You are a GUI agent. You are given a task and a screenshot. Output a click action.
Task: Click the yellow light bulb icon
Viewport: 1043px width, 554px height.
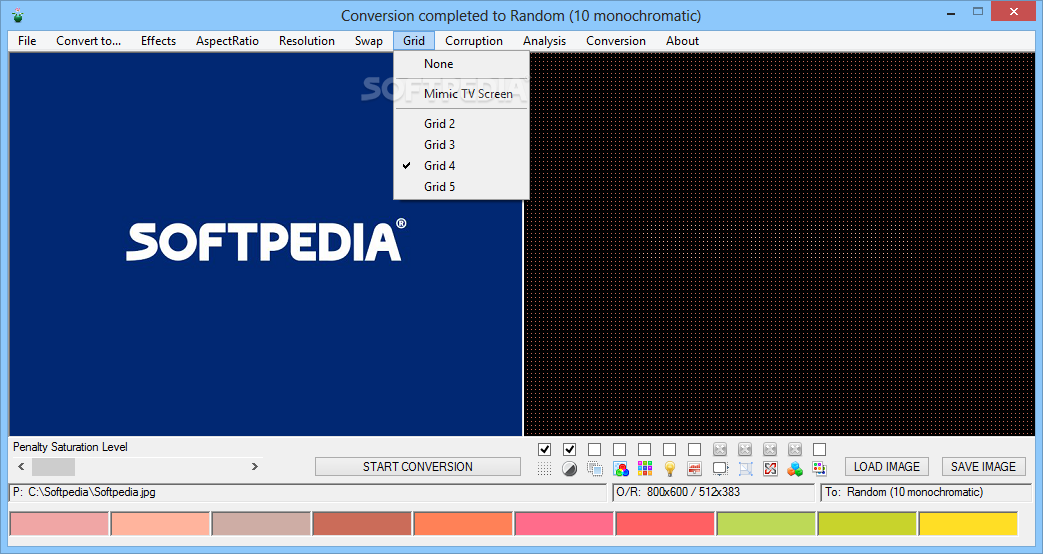click(x=670, y=469)
